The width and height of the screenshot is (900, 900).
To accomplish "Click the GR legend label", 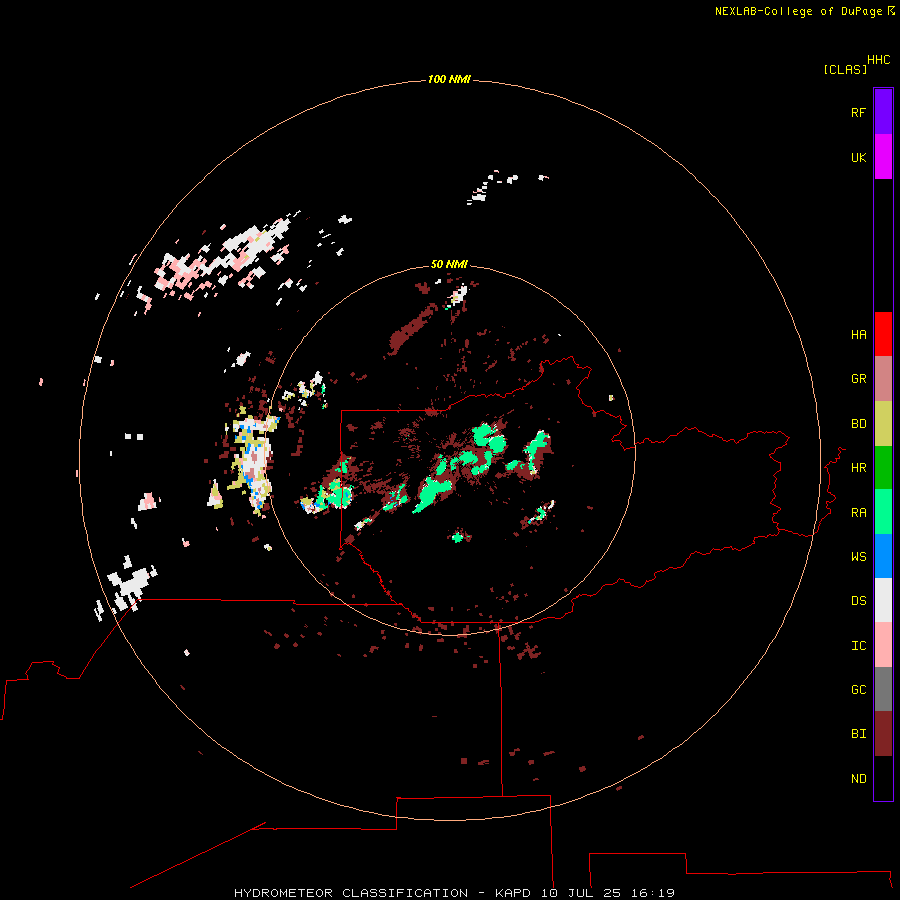I will tap(858, 379).
